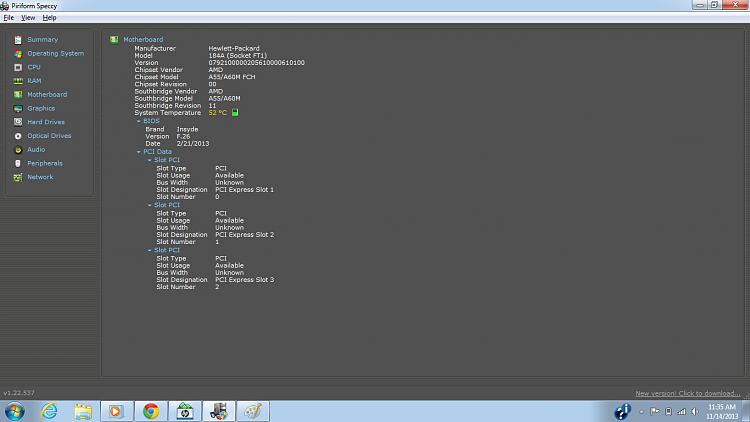Open the Windows Start menu orb
The height and width of the screenshot is (422, 750).
tap(14, 411)
